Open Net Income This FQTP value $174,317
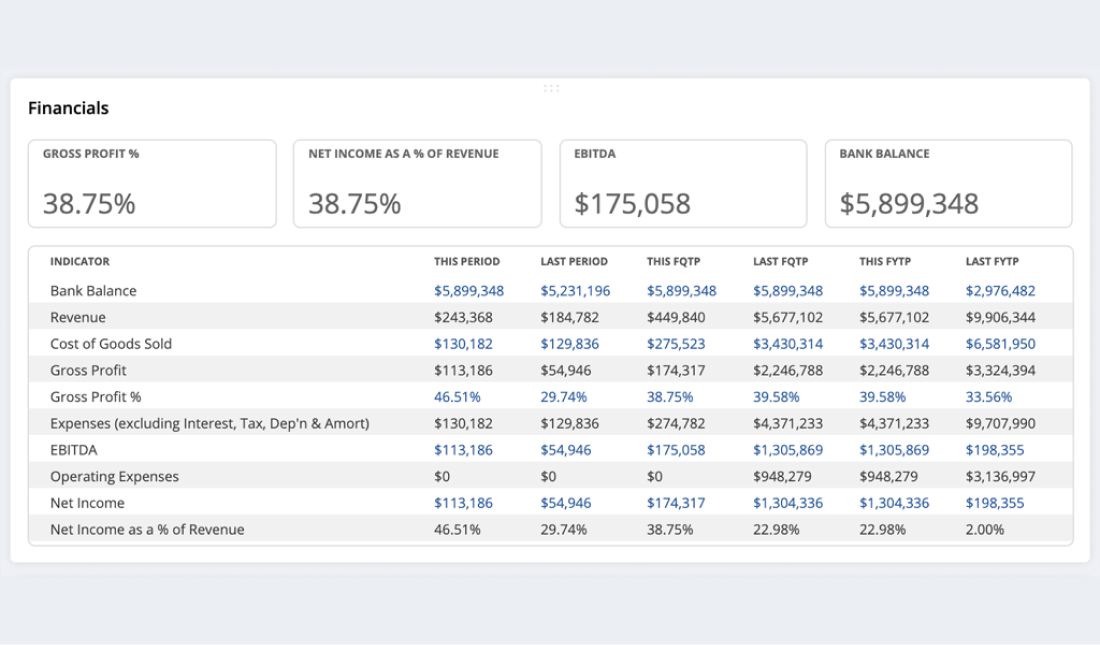The height and width of the screenshot is (645, 1100). [x=676, y=503]
